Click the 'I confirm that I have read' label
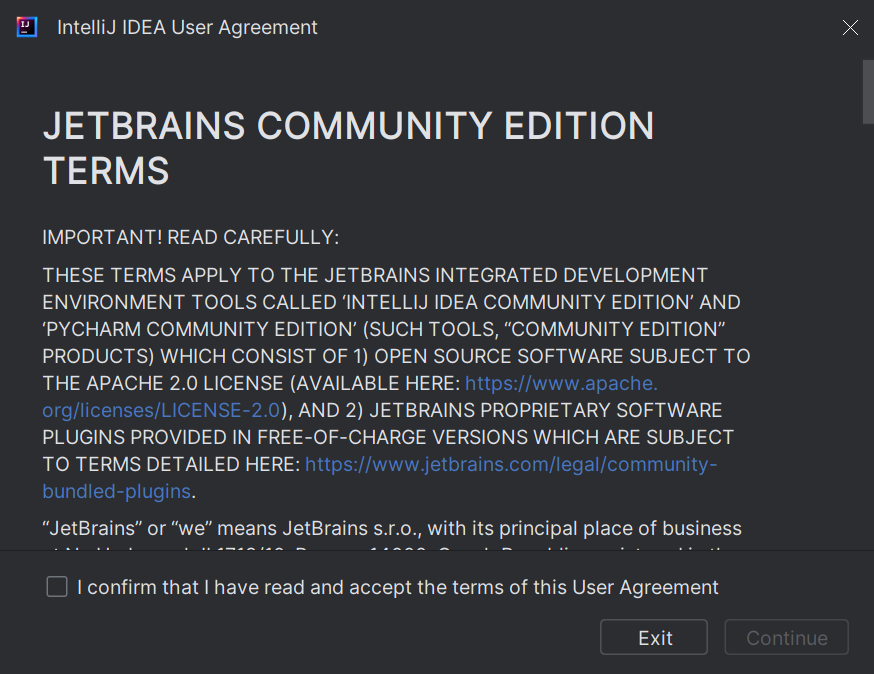 398,587
